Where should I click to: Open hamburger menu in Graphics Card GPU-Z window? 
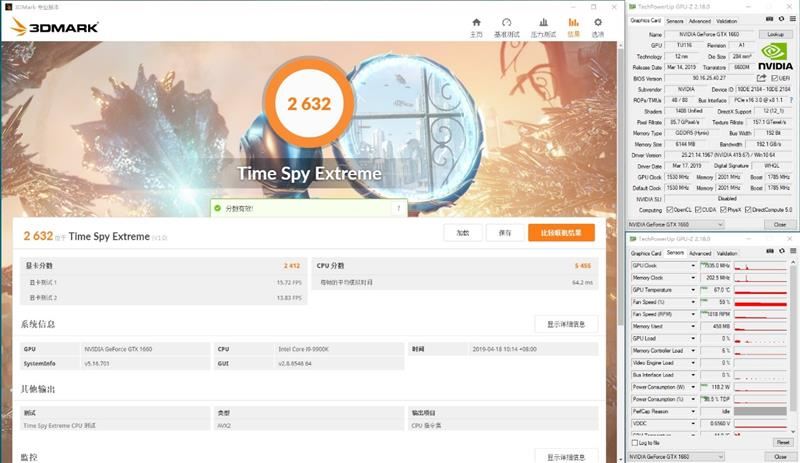tap(792, 19)
